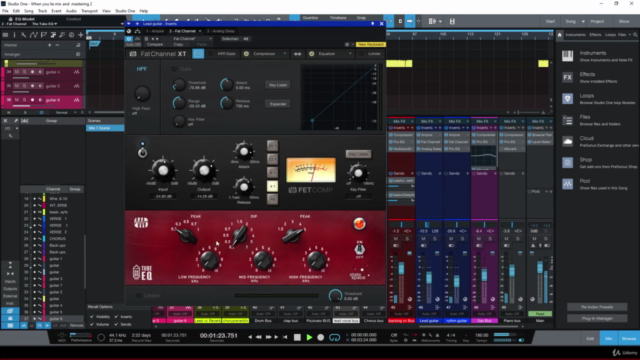Mute the guitar 4 track
The height and width of the screenshot is (360, 640).
point(17,72)
